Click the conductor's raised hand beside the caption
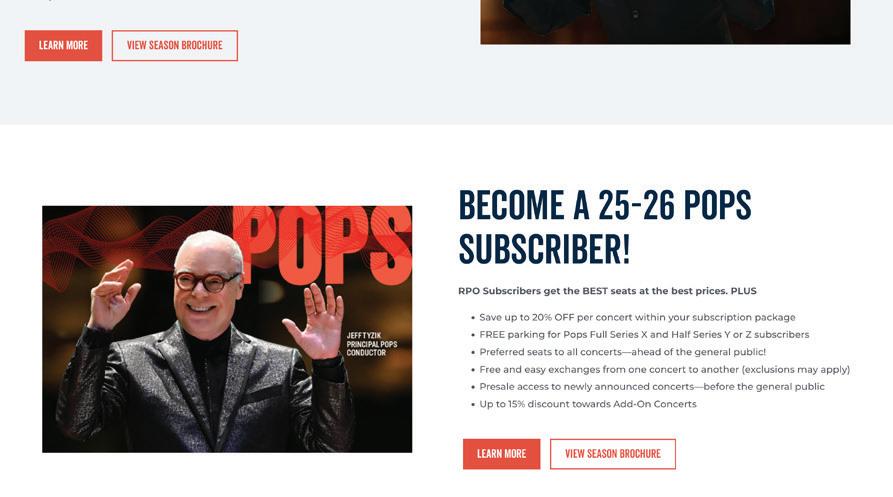Image resolution: width=893 pixels, height=497 pixels. [316, 322]
